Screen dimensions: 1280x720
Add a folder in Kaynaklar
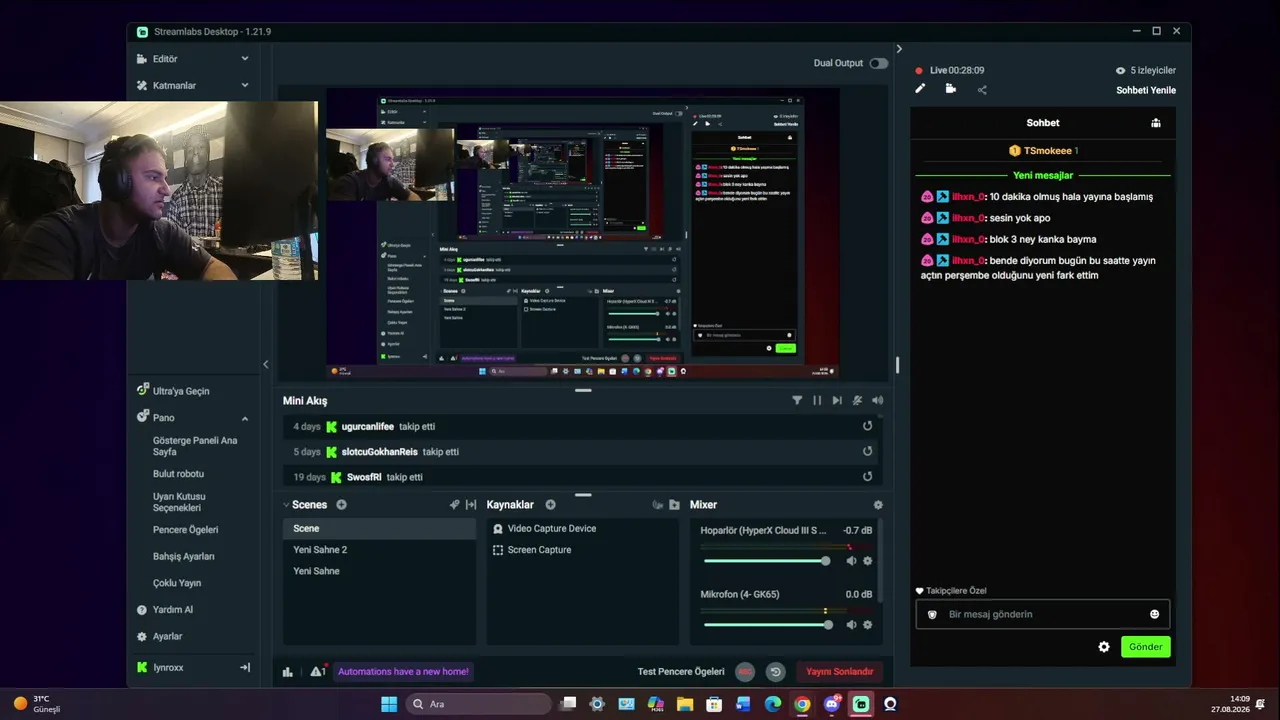tap(674, 505)
